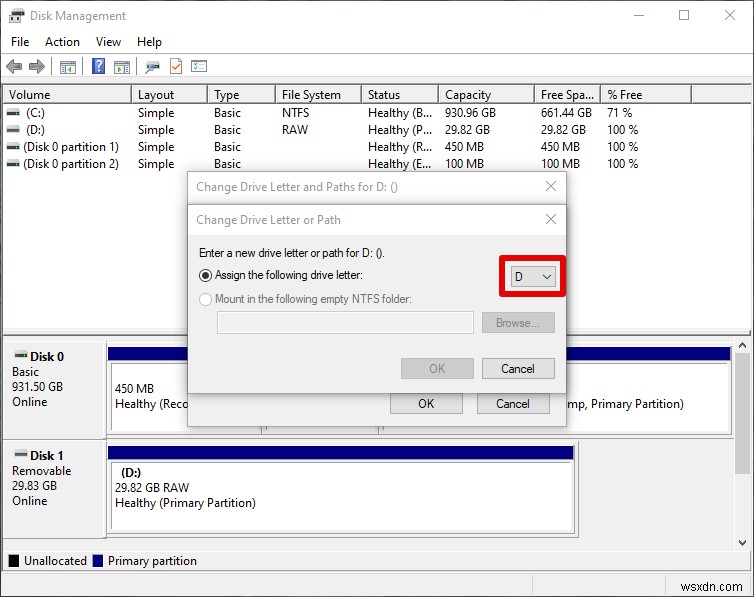Image resolution: width=754 pixels, height=597 pixels.
Task: Close the Change Drive Letter or Path dialog
Action: tap(551, 219)
